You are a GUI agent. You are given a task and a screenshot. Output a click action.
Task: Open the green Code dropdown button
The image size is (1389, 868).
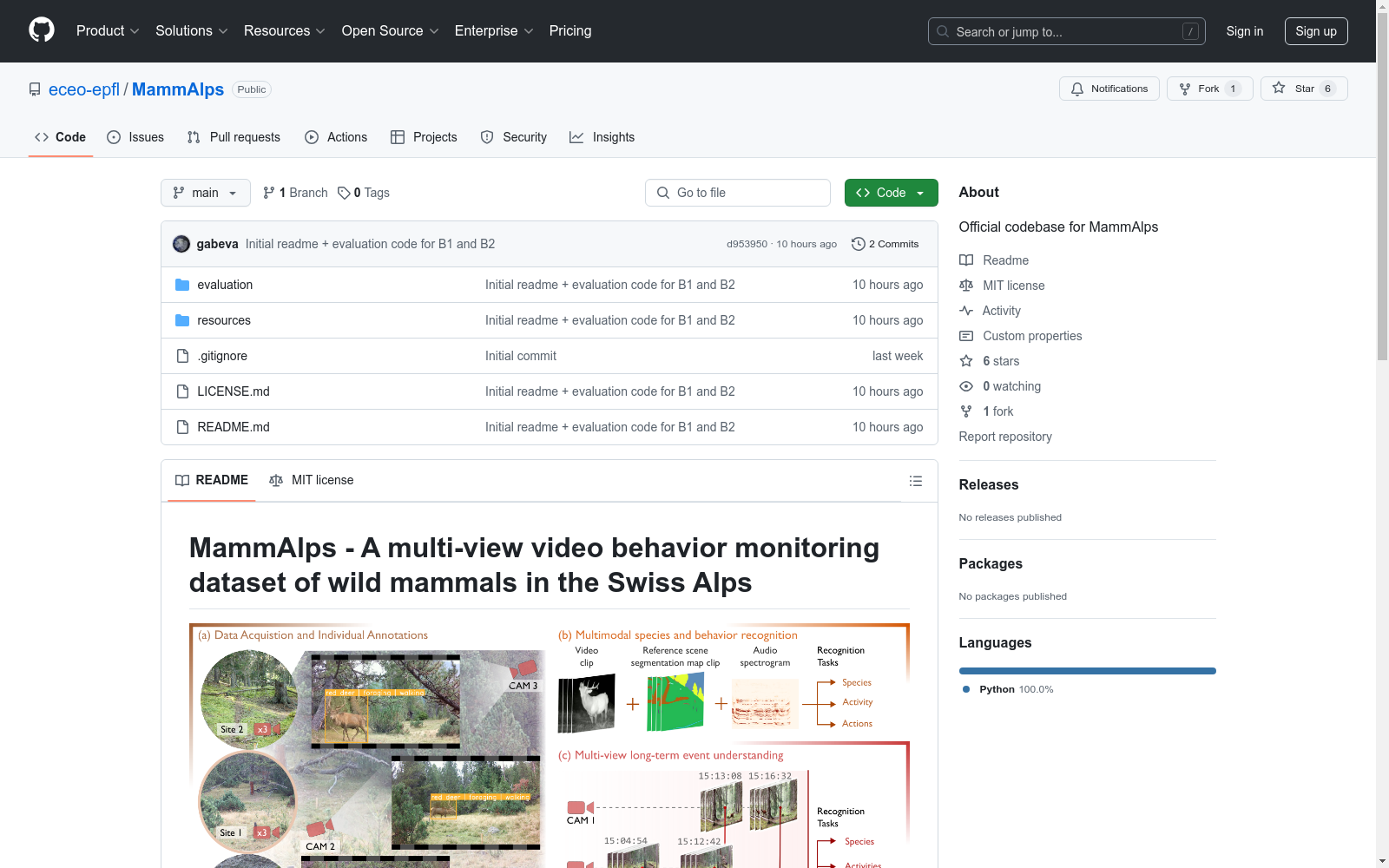(891, 193)
